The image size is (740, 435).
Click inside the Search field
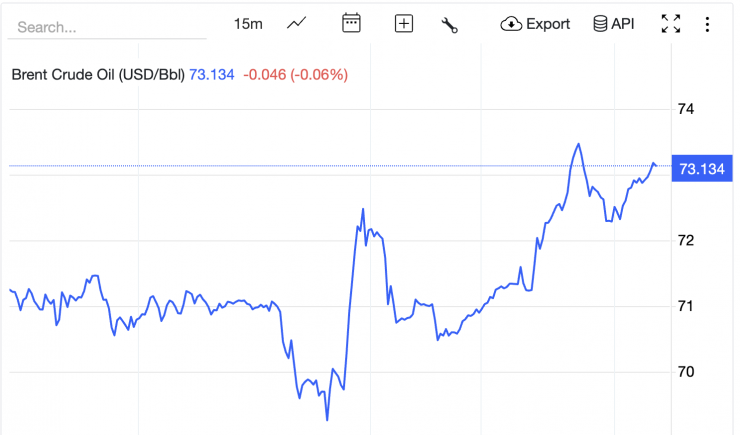click(x=106, y=27)
